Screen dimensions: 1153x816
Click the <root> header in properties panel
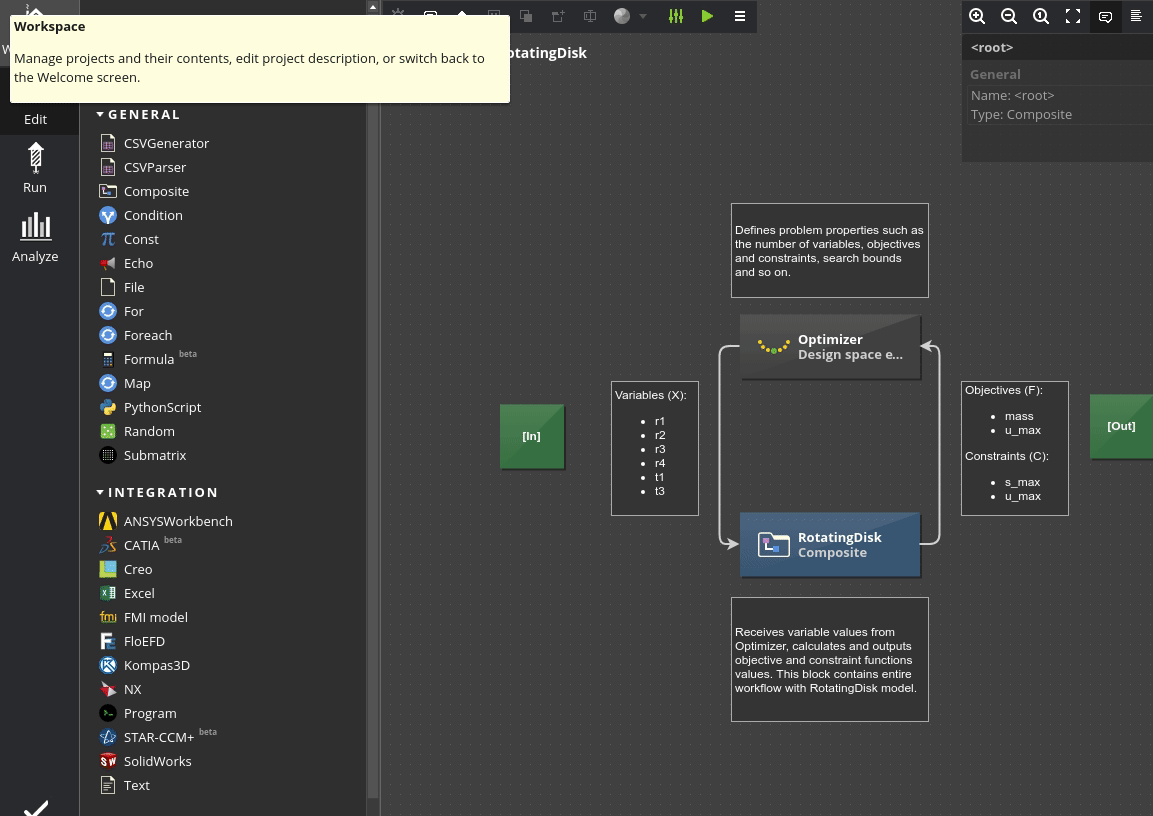[991, 48]
